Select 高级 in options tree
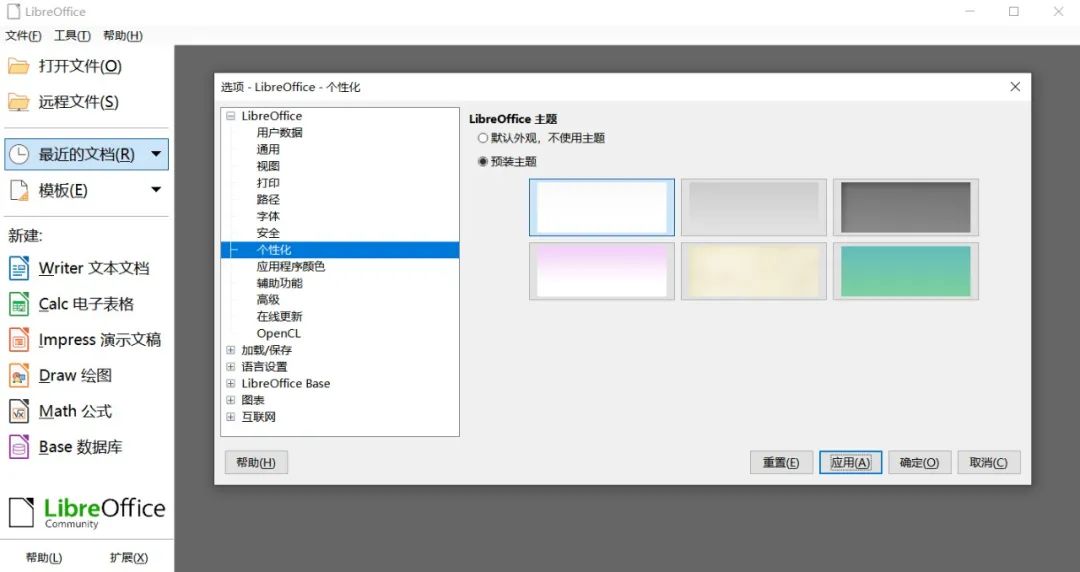The image size is (1080, 572). (268, 300)
